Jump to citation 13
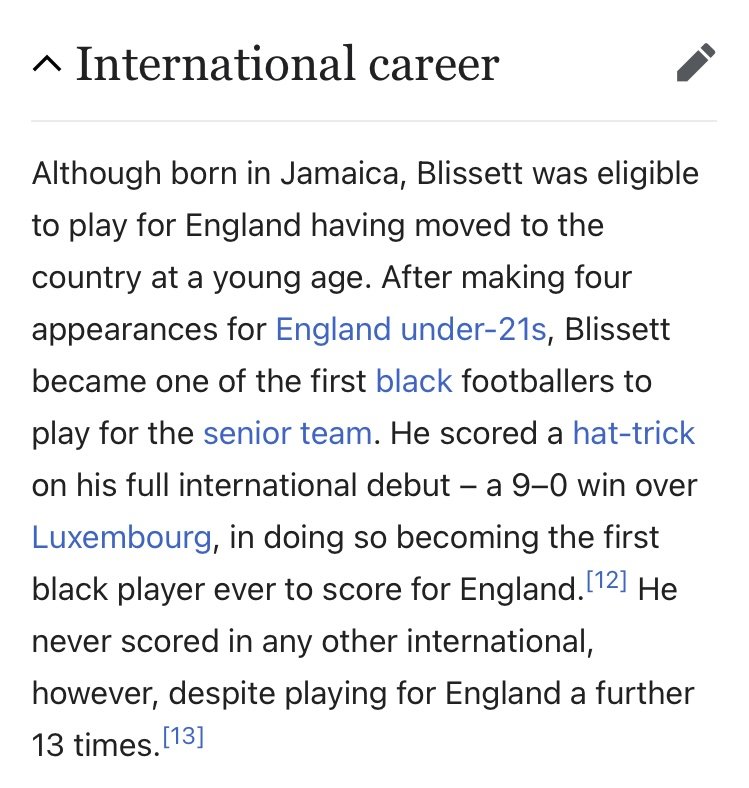This screenshot has height=788, width=749. pos(183,736)
